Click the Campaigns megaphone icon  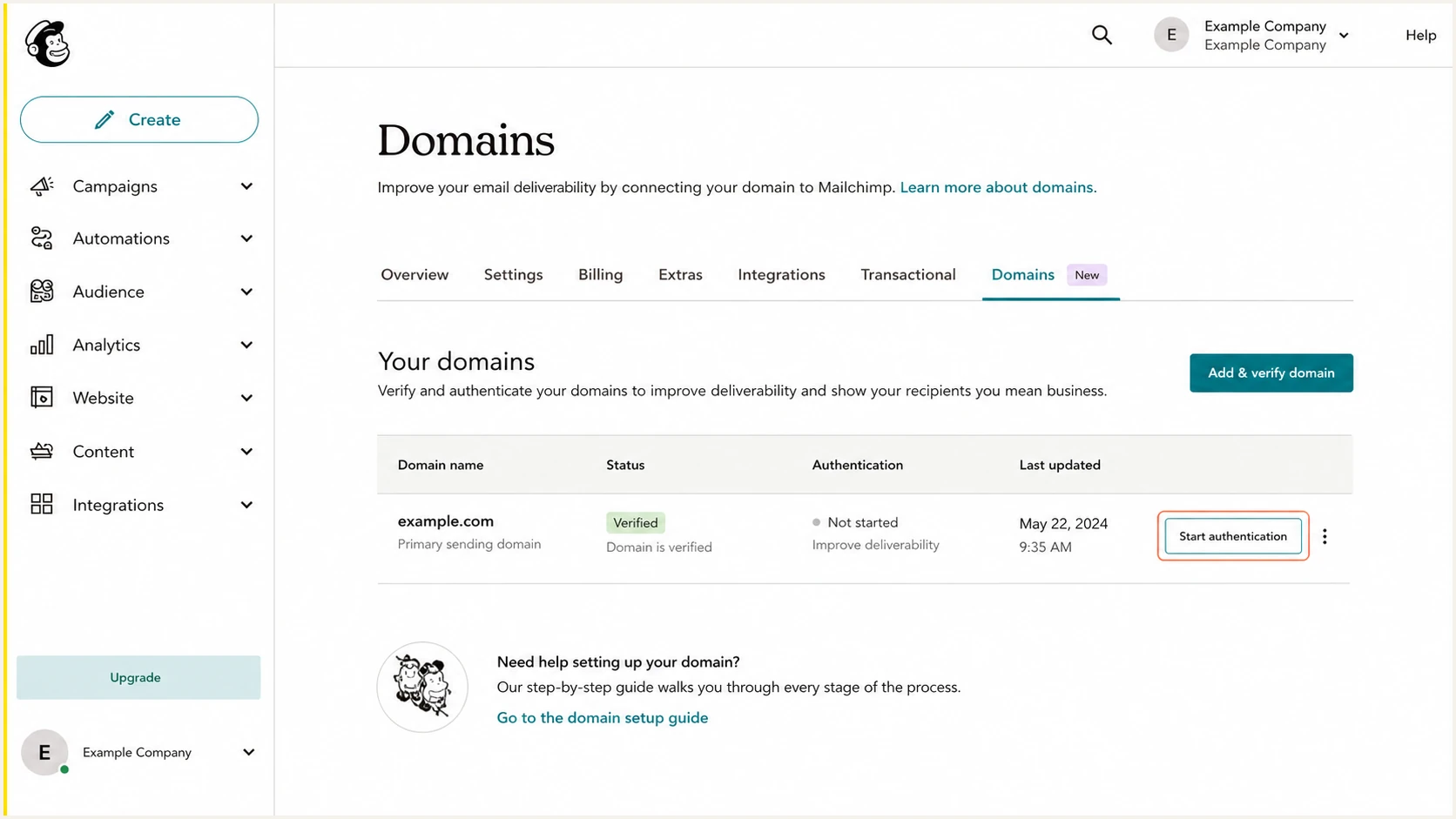[42, 186]
